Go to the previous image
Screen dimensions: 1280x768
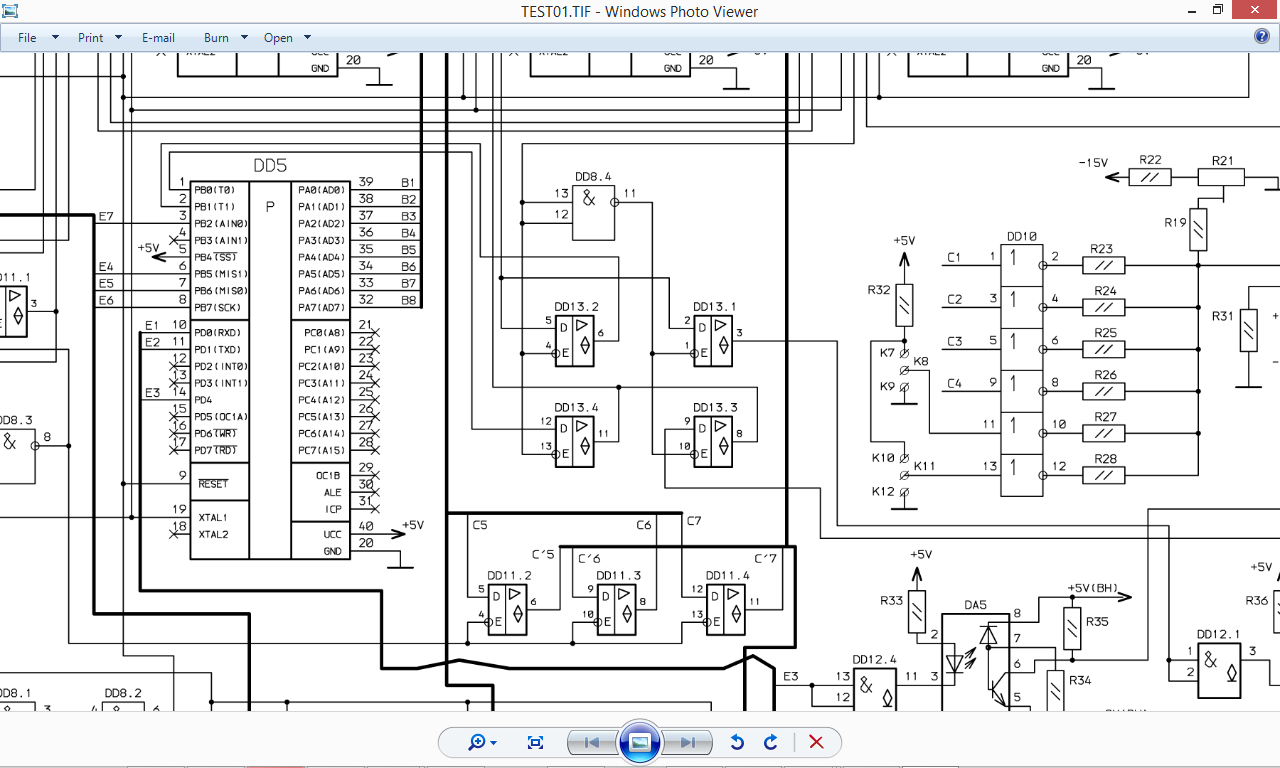point(592,742)
